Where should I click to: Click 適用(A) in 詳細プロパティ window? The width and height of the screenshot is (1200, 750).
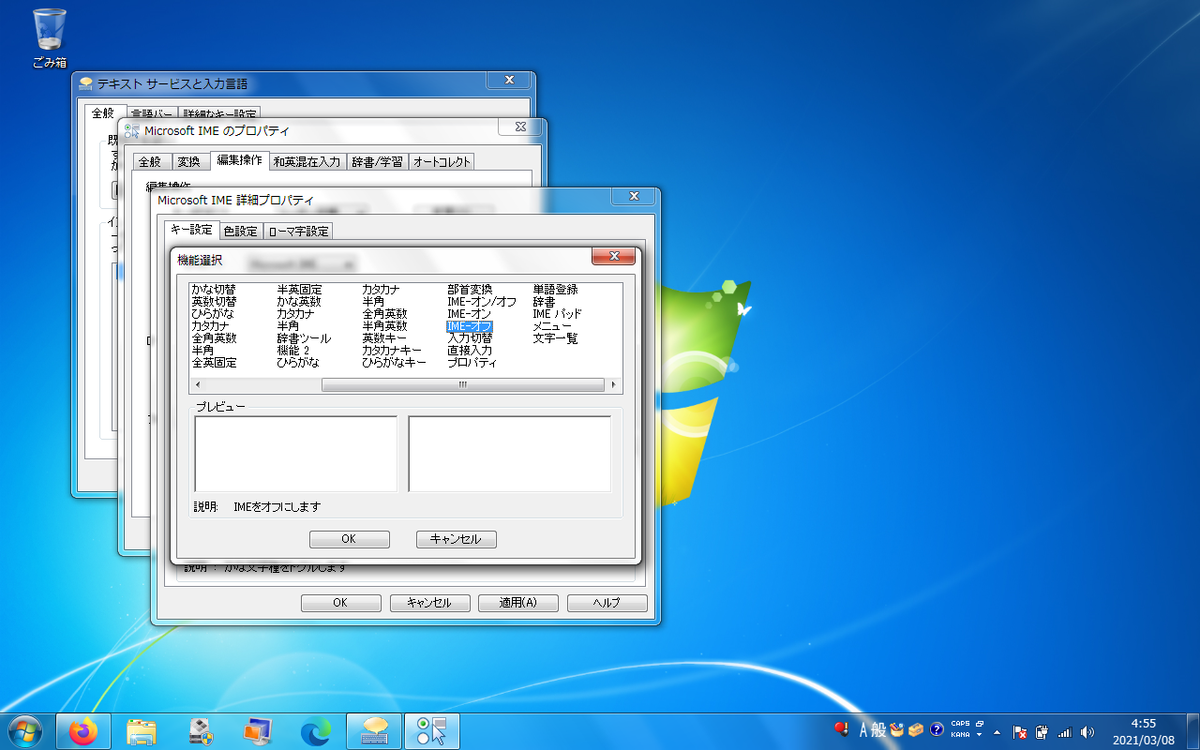tap(518, 603)
